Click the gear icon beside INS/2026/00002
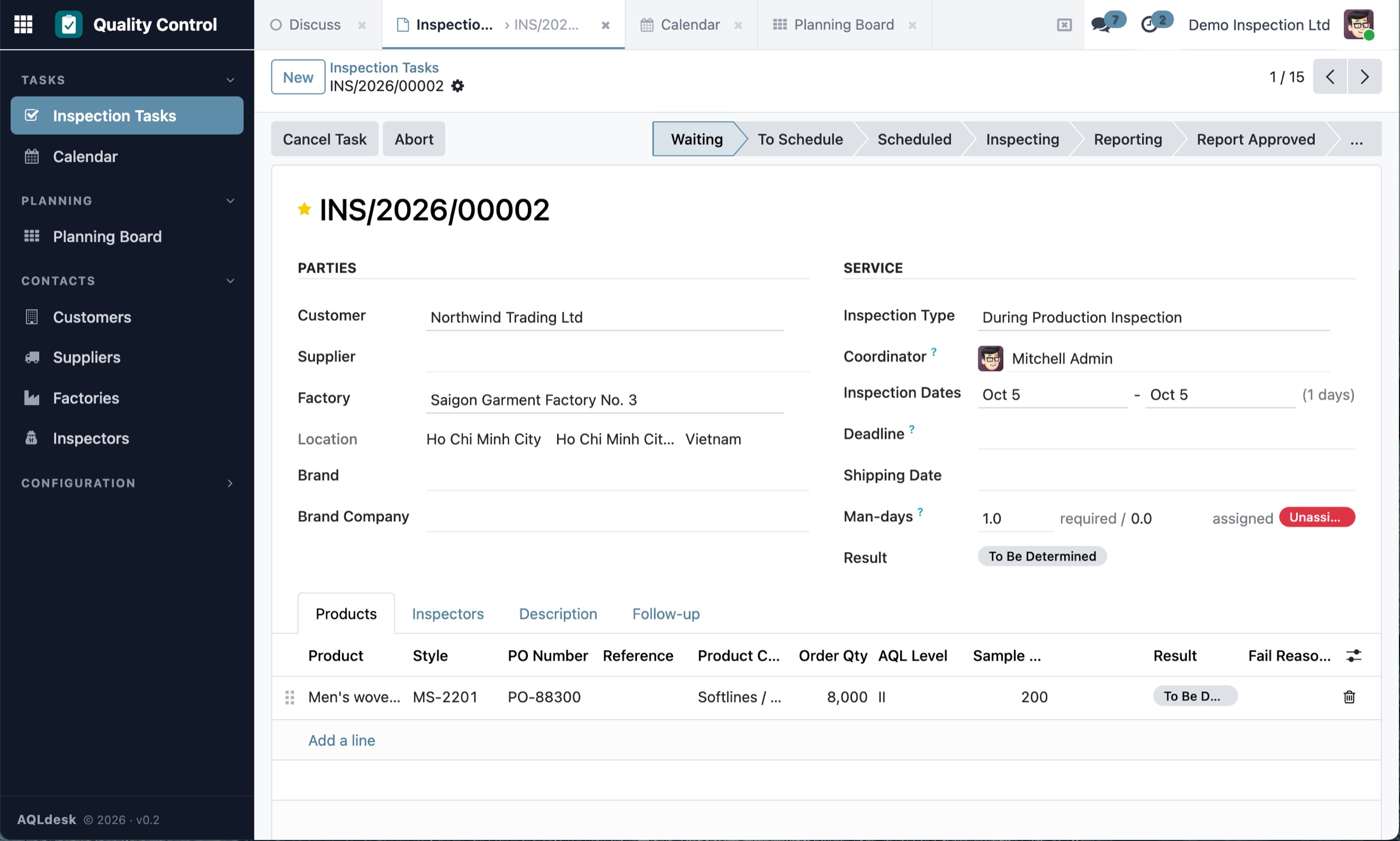This screenshot has height=841, width=1400. [458, 86]
